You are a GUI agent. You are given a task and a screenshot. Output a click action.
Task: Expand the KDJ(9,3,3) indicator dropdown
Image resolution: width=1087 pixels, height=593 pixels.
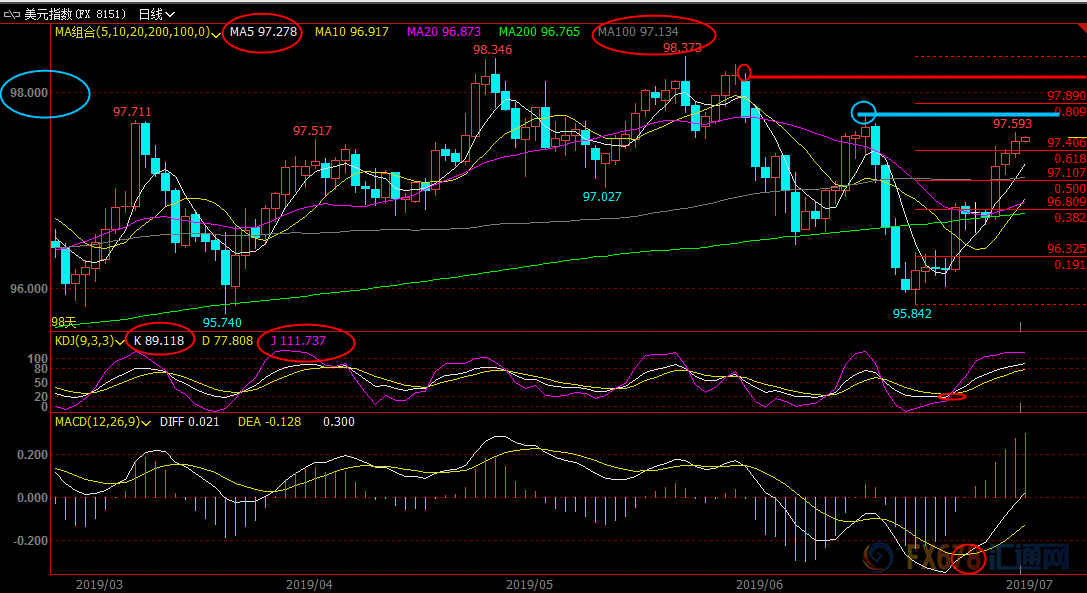point(120,341)
